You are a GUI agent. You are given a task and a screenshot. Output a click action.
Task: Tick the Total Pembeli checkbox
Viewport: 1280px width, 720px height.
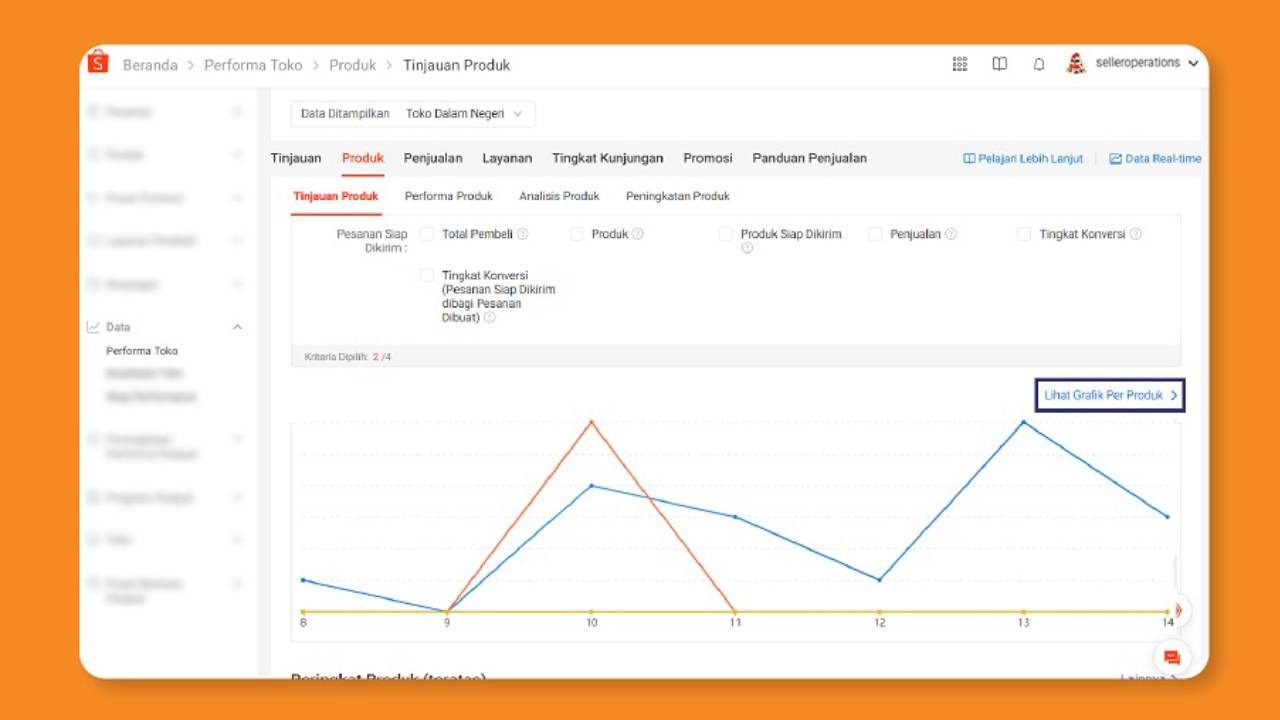click(427, 234)
